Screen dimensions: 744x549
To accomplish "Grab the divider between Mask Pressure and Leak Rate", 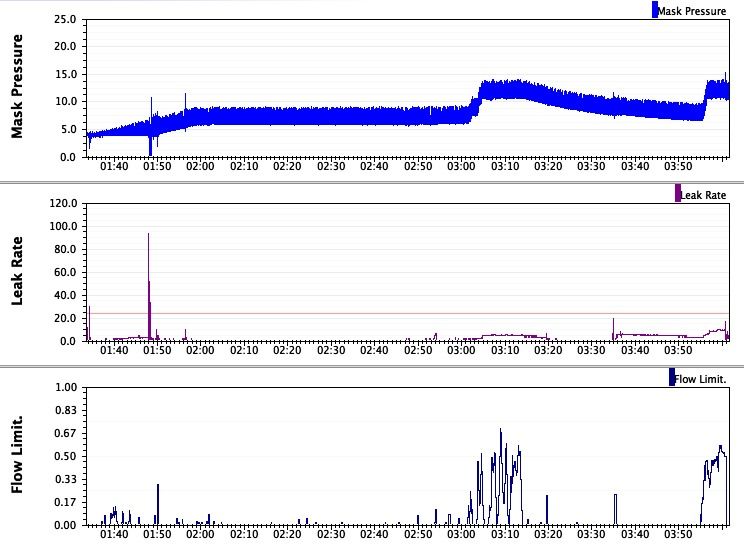I will point(372,182).
